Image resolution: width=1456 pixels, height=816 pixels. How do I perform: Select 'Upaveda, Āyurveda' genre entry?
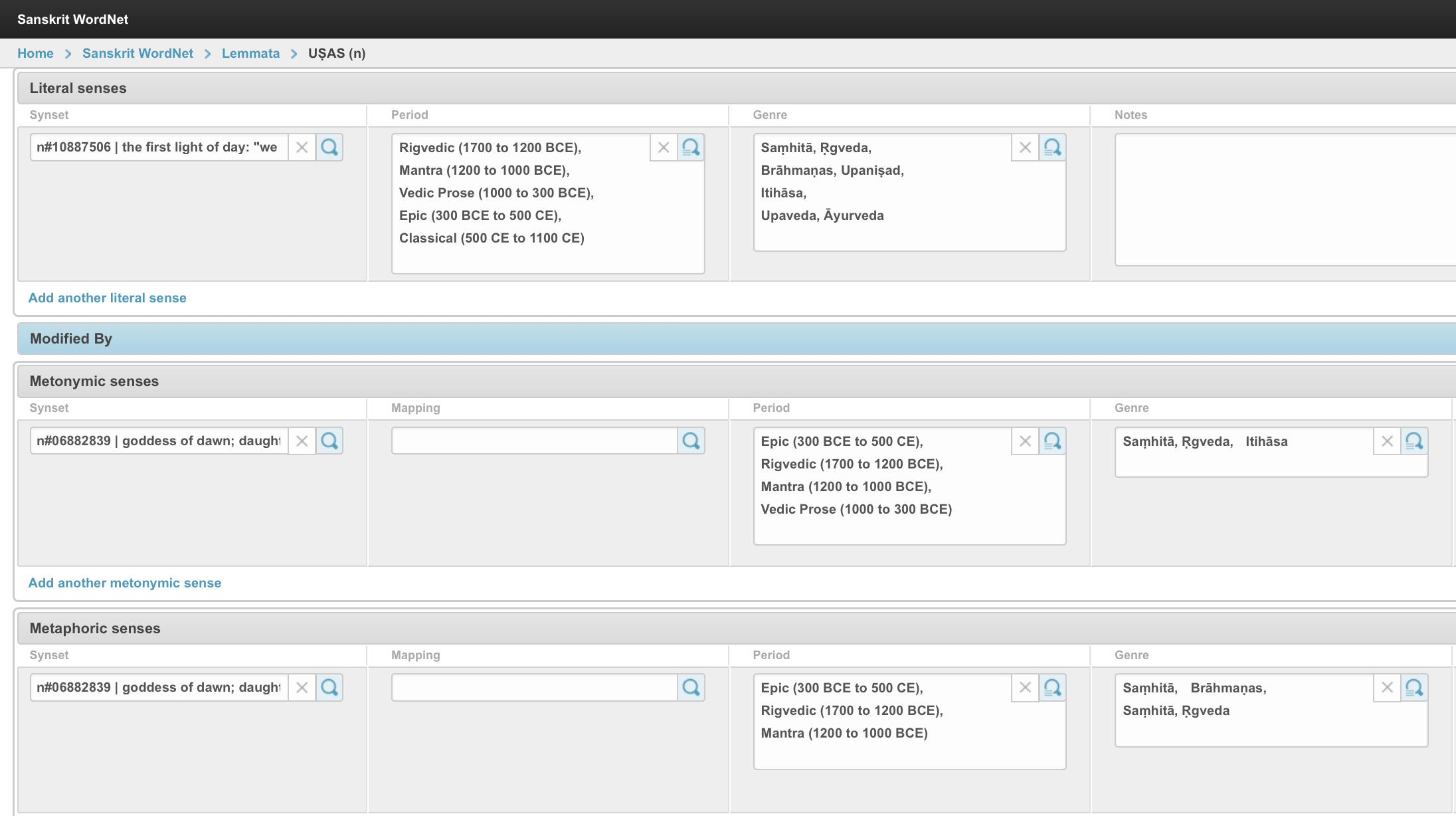[822, 215]
